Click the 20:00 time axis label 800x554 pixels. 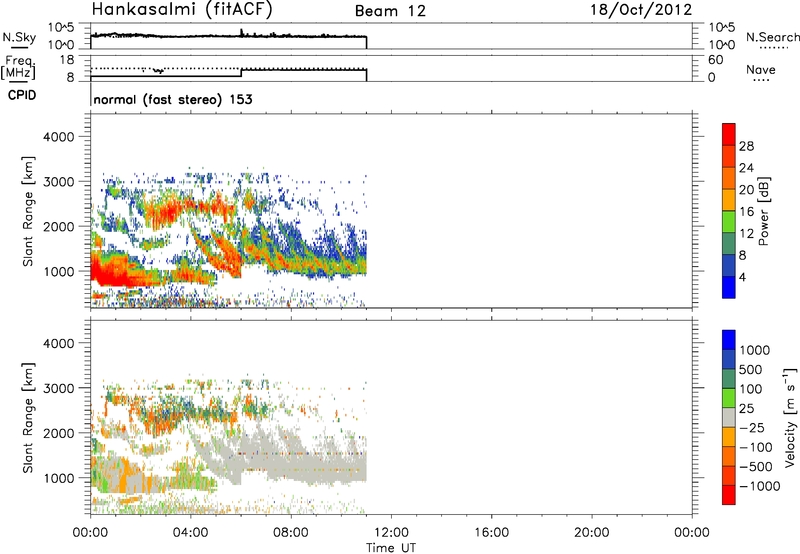tap(591, 533)
